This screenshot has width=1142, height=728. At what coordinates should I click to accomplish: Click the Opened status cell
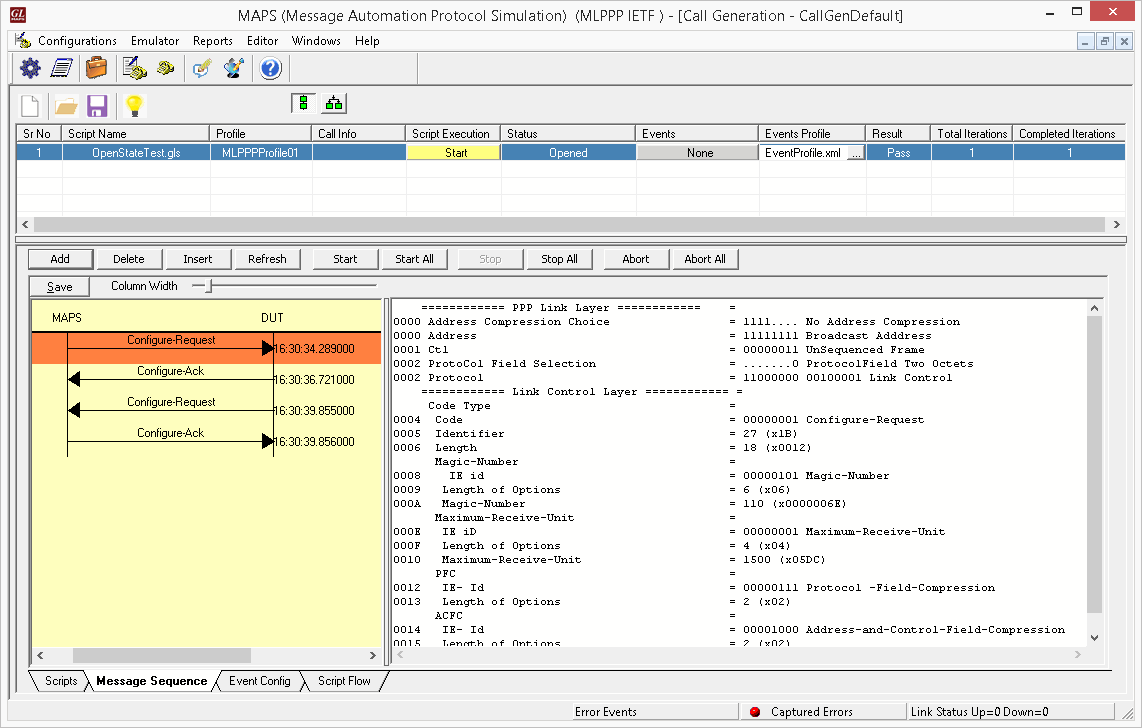pos(568,153)
